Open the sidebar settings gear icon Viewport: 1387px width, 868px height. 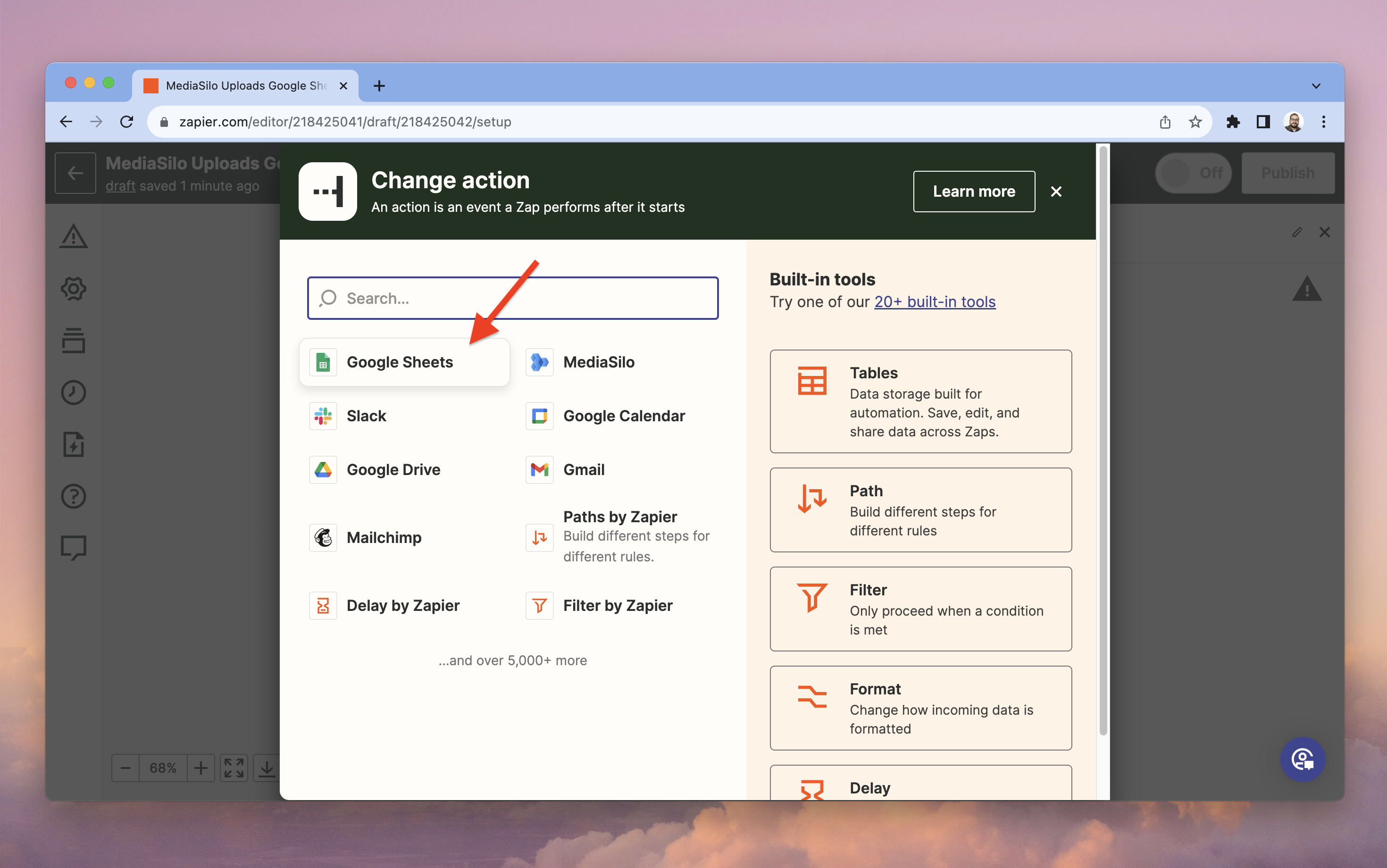pyautogui.click(x=74, y=288)
